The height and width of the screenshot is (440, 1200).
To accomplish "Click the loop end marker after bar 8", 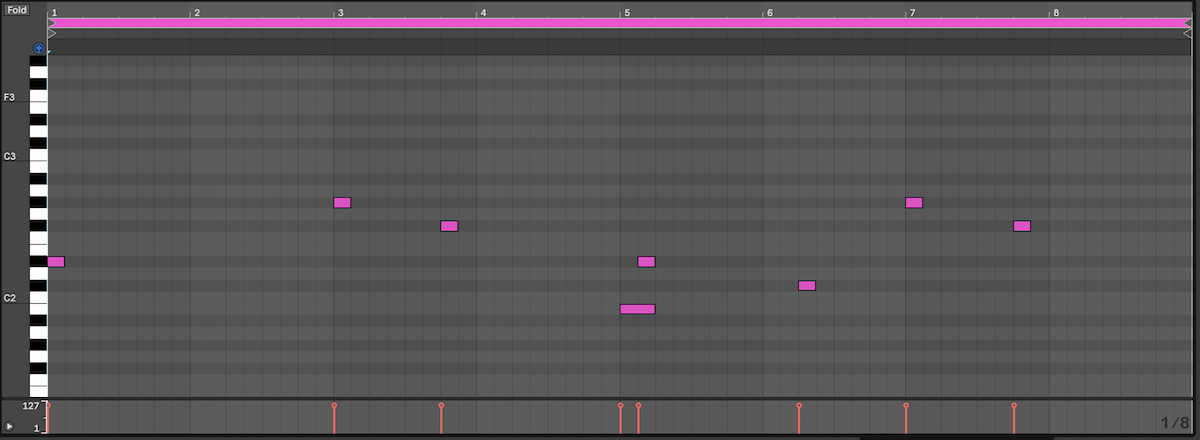I will click(x=1187, y=23).
